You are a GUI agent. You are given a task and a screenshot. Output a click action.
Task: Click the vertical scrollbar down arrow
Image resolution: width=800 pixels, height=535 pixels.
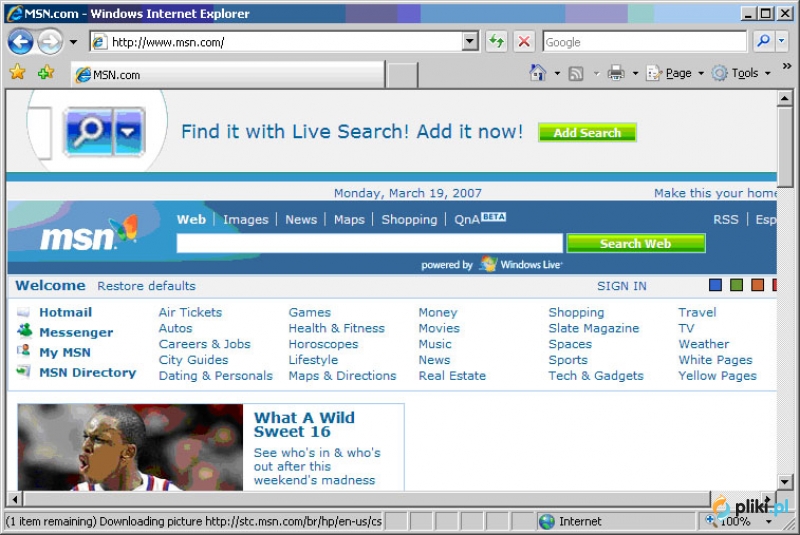(x=784, y=481)
